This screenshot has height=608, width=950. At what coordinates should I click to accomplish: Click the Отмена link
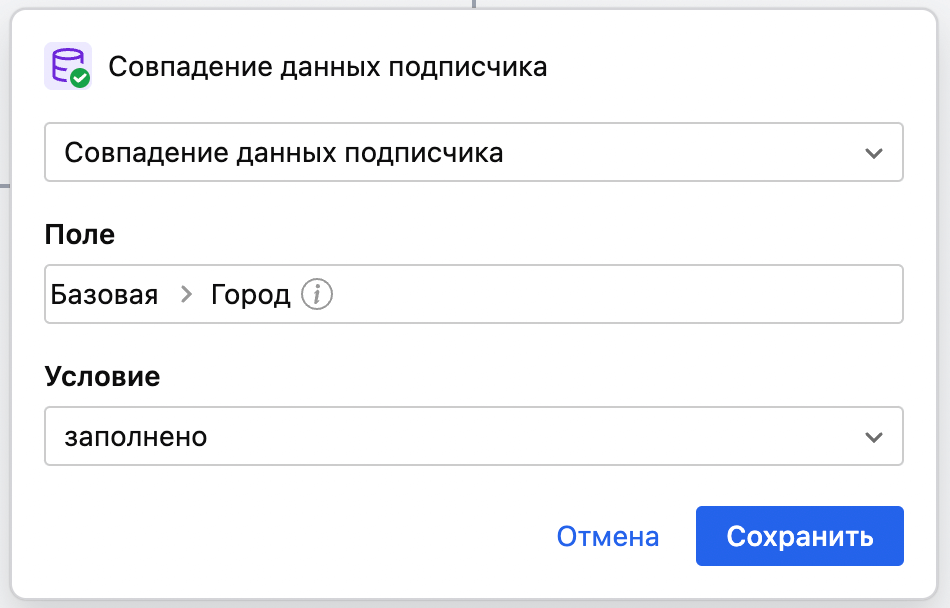click(608, 536)
